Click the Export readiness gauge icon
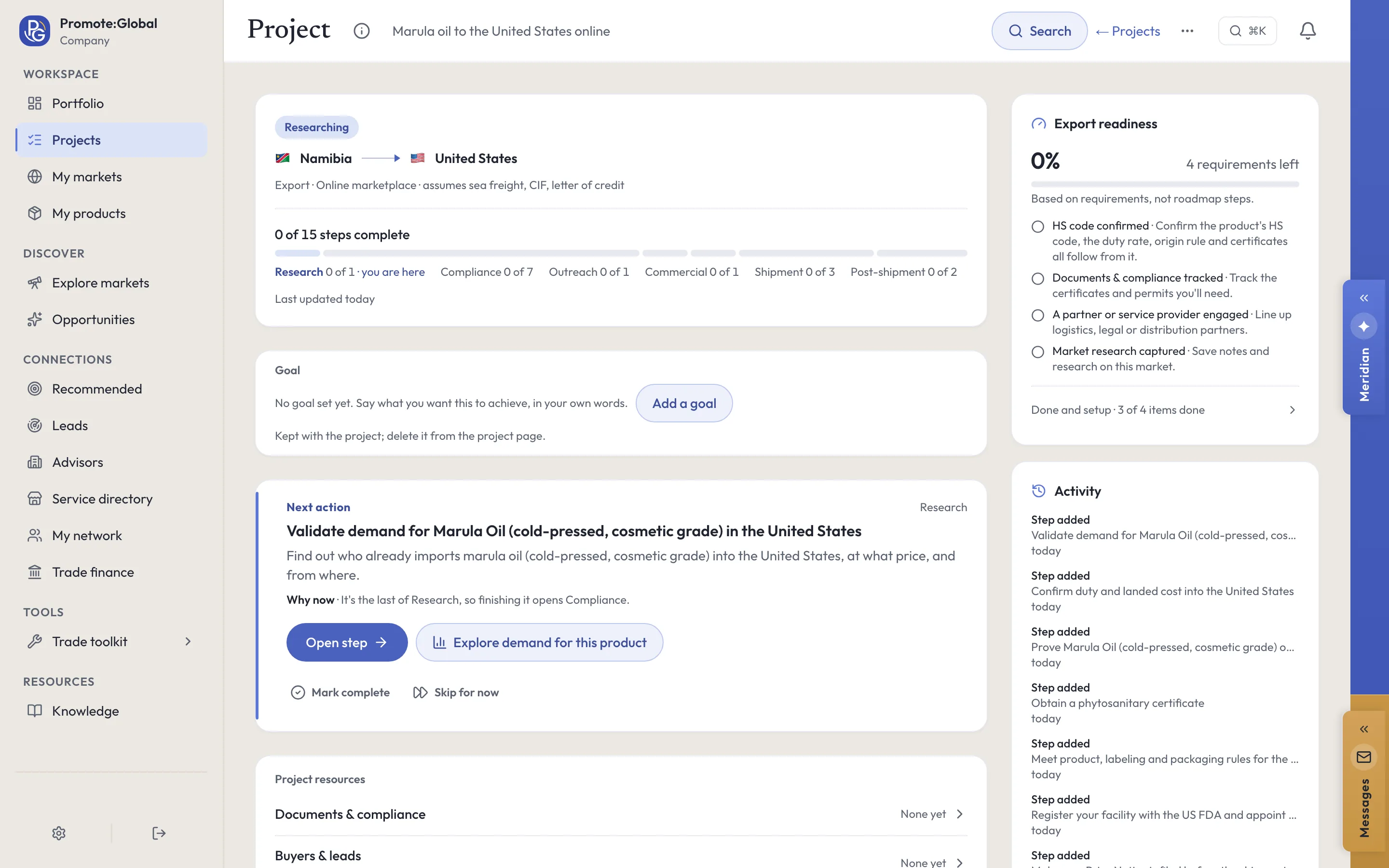This screenshot has width=1389, height=868. pyautogui.click(x=1038, y=124)
